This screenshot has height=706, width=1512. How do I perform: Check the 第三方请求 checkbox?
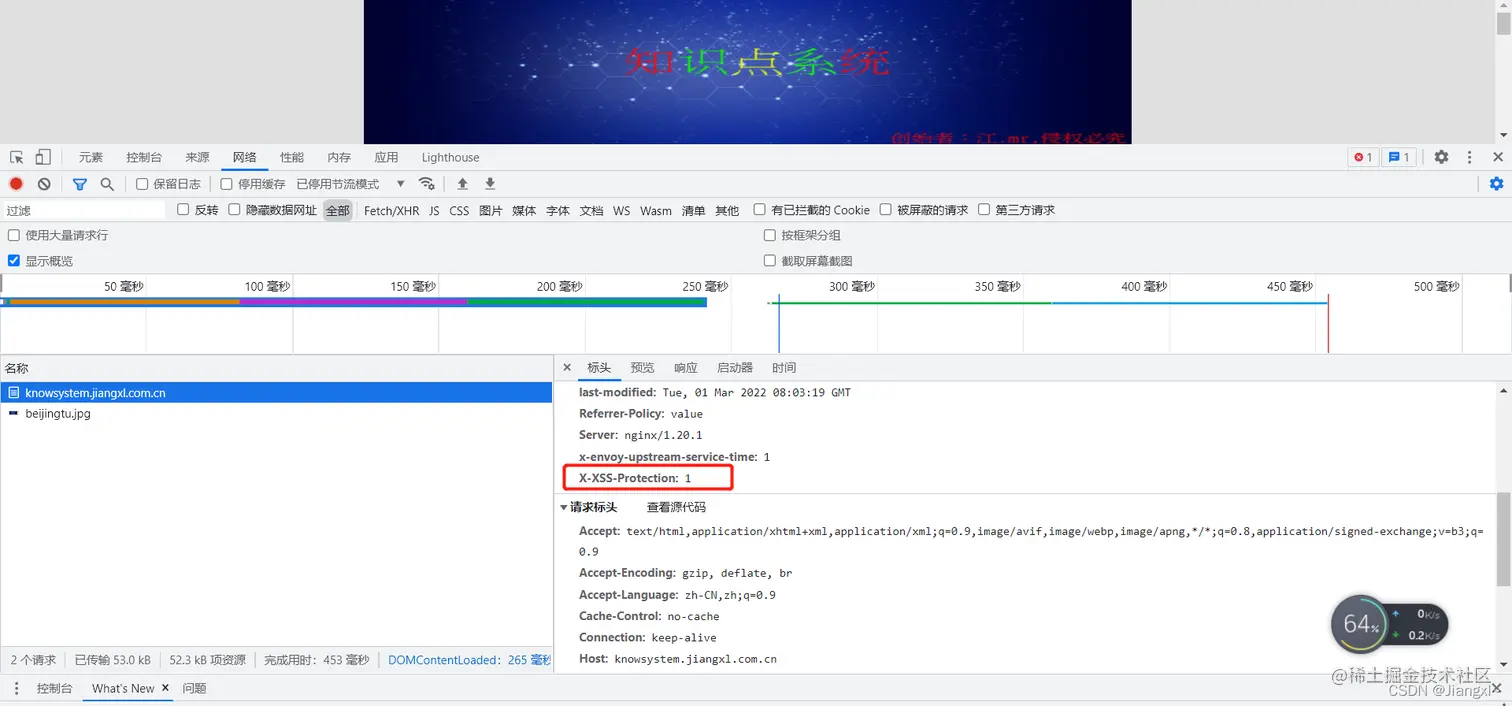pyautogui.click(x=984, y=210)
